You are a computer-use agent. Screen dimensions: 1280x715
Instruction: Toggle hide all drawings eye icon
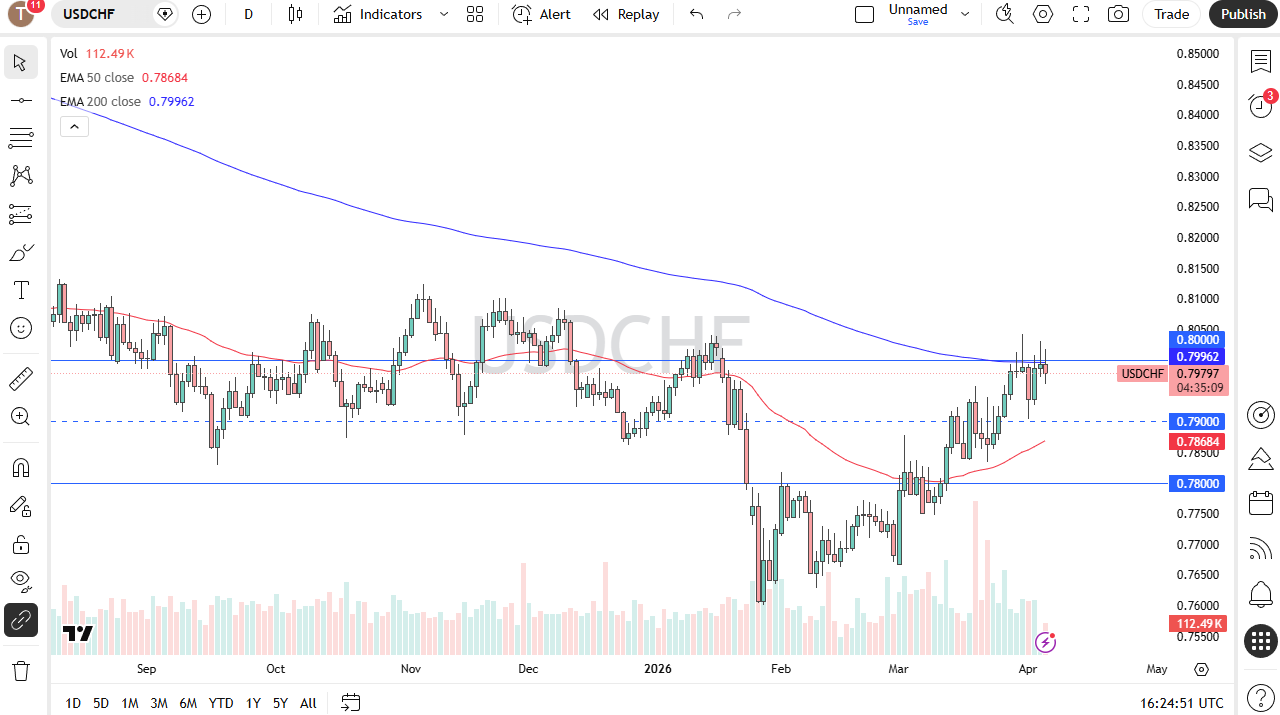click(x=20, y=581)
